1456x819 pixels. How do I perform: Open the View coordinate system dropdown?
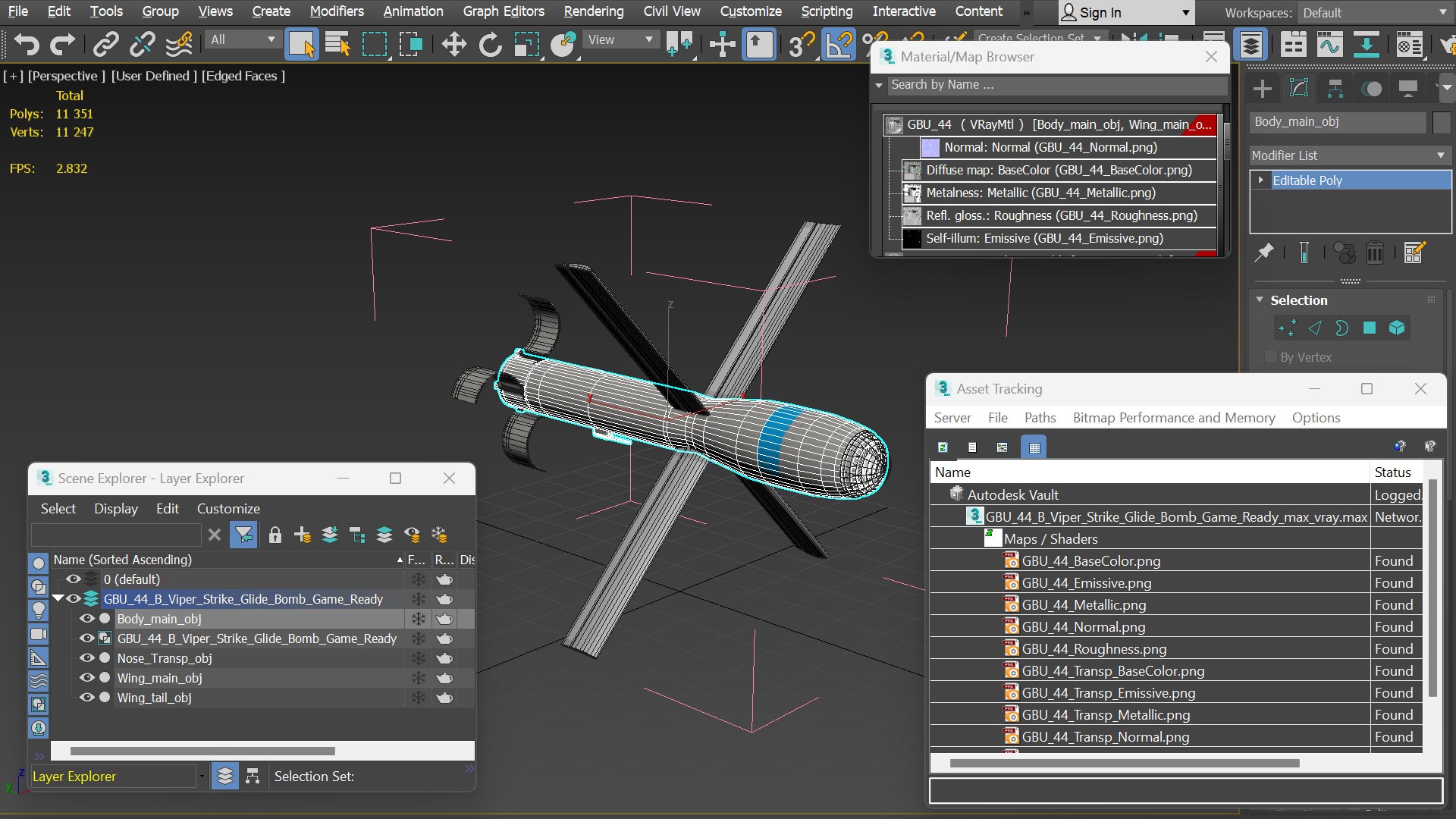620,39
